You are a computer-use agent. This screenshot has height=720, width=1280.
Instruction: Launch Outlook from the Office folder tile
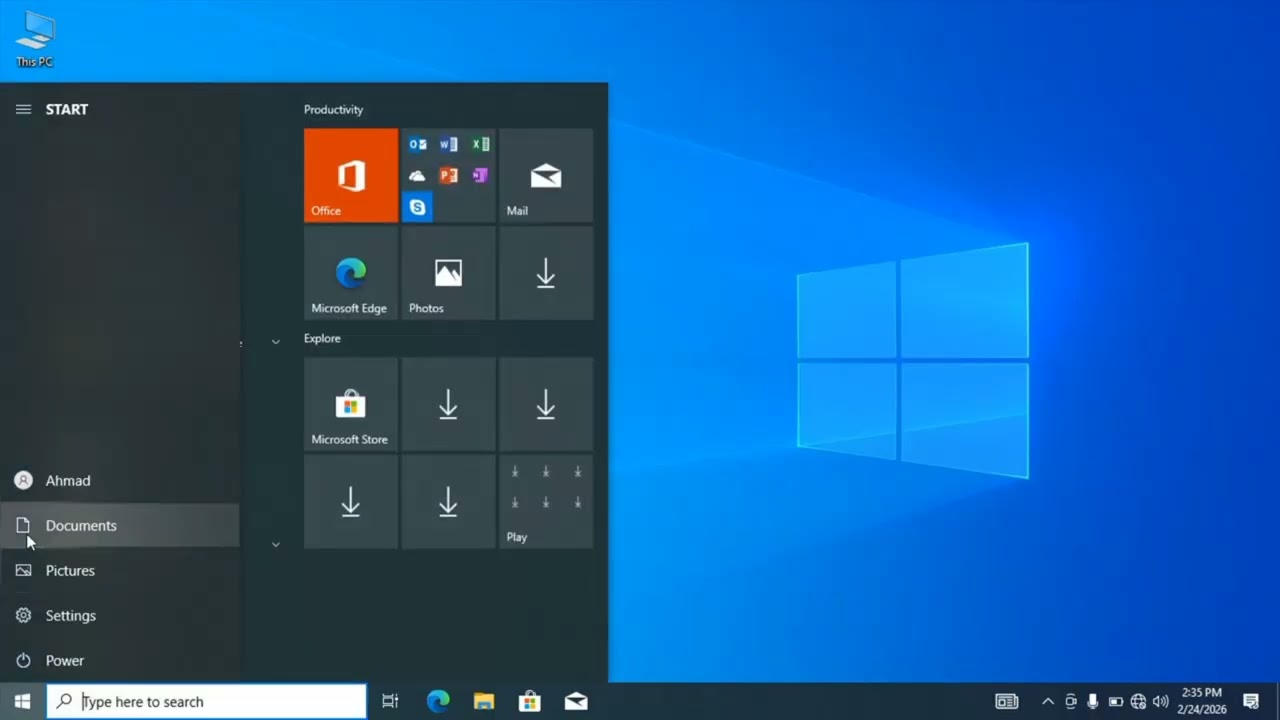pyautogui.click(x=417, y=145)
